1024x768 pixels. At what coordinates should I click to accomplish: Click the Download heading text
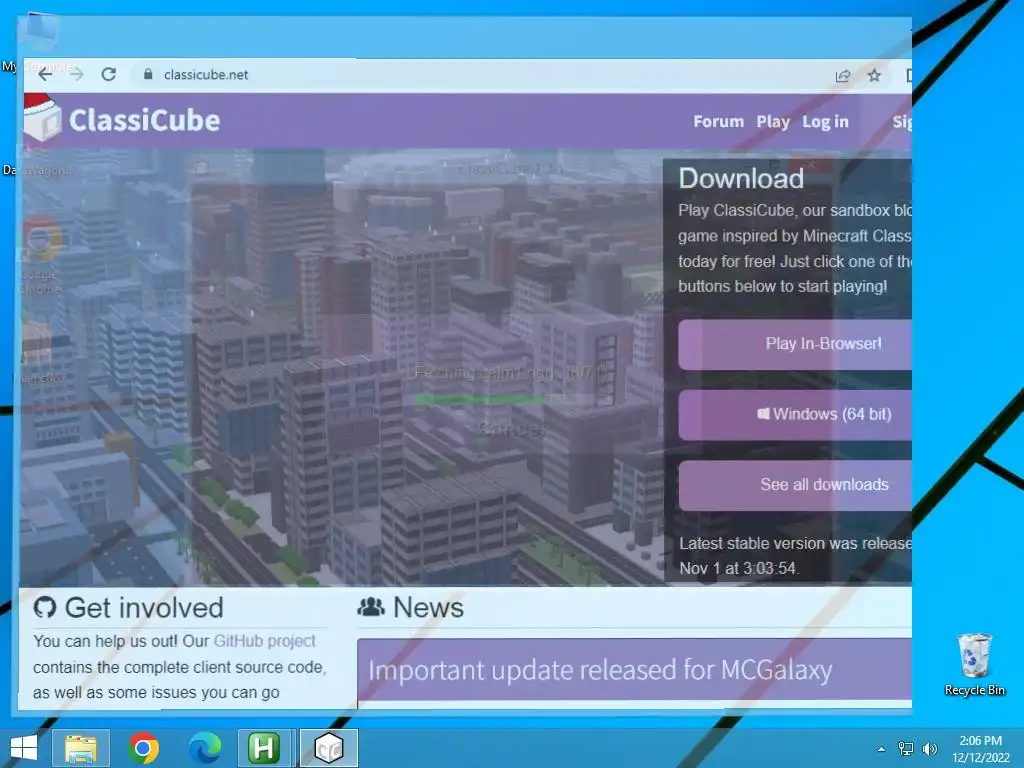(x=741, y=179)
